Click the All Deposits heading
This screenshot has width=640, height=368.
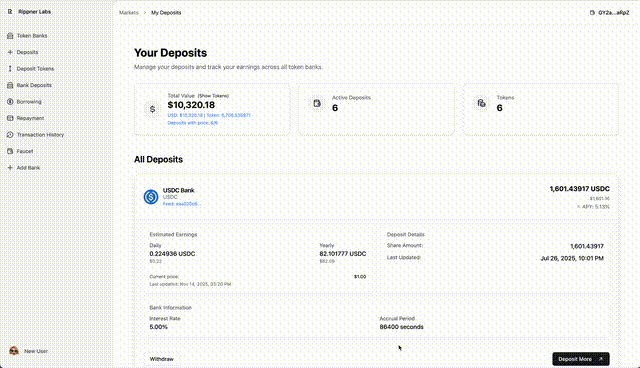(x=158, y=160)
